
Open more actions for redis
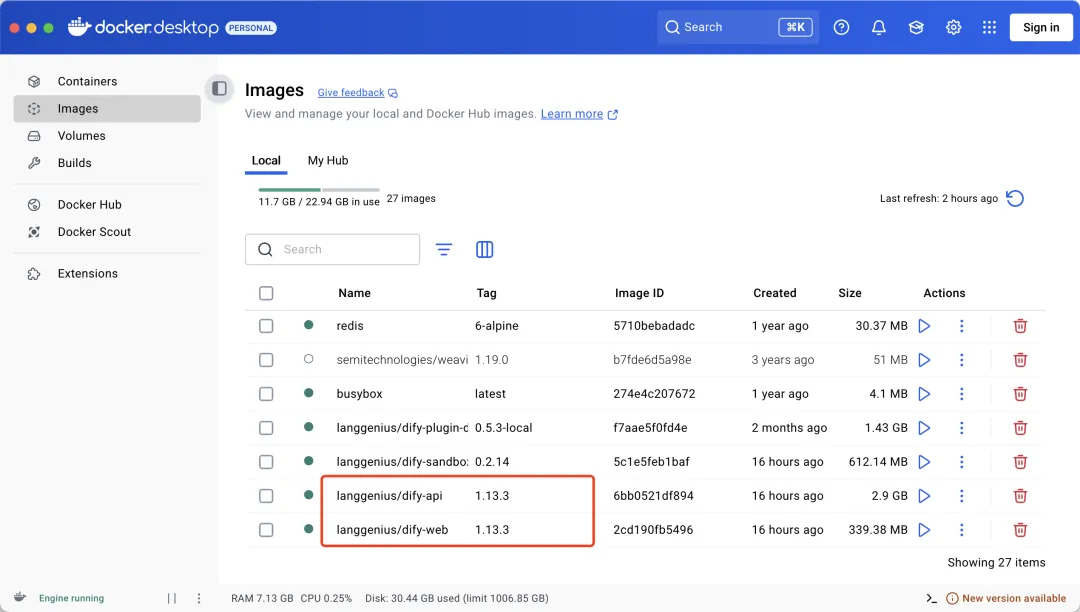pos(962,326)
